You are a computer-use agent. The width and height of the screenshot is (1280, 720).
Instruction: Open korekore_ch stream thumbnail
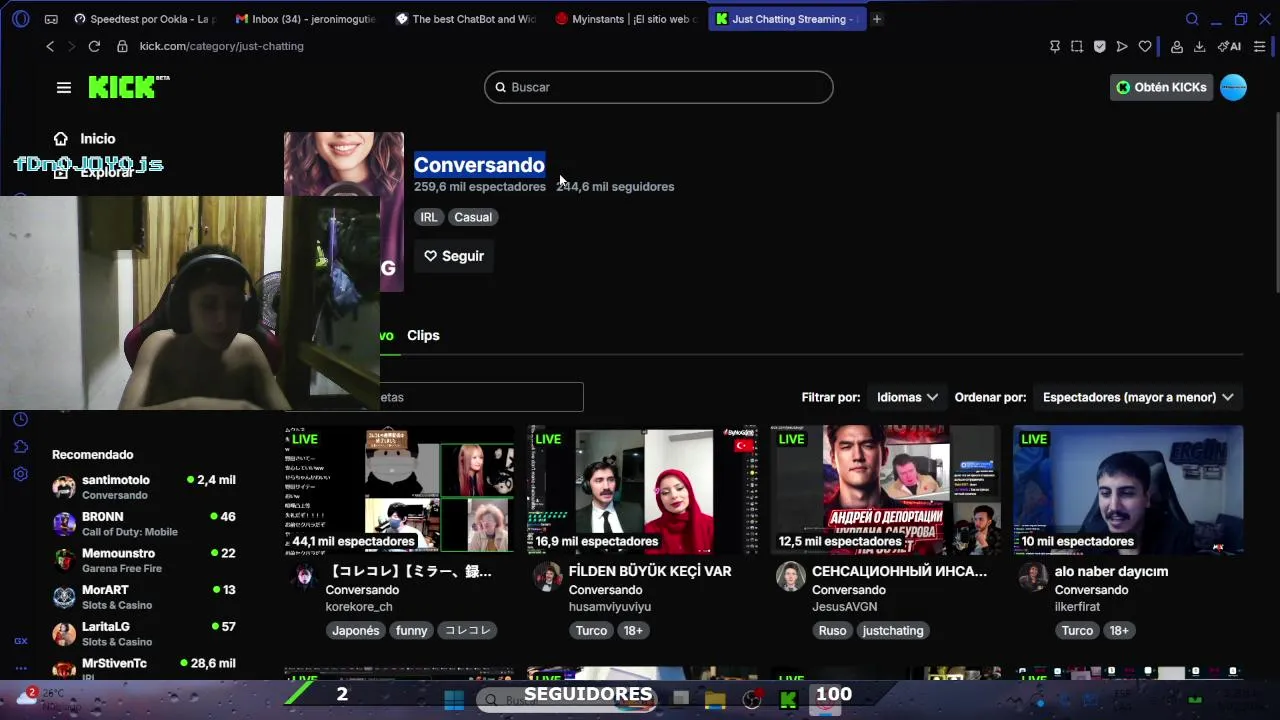(x=399, y=489)
